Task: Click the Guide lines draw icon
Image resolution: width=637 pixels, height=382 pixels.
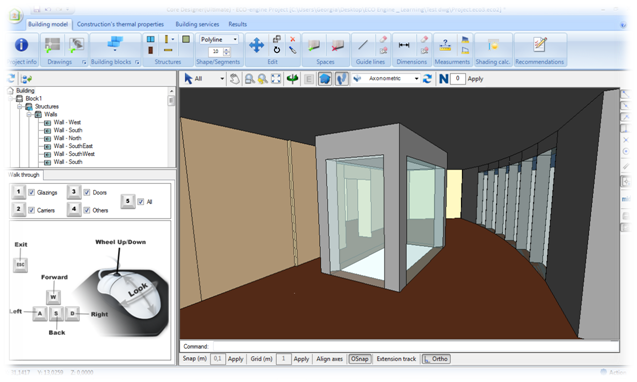Action: coord(362,45)
